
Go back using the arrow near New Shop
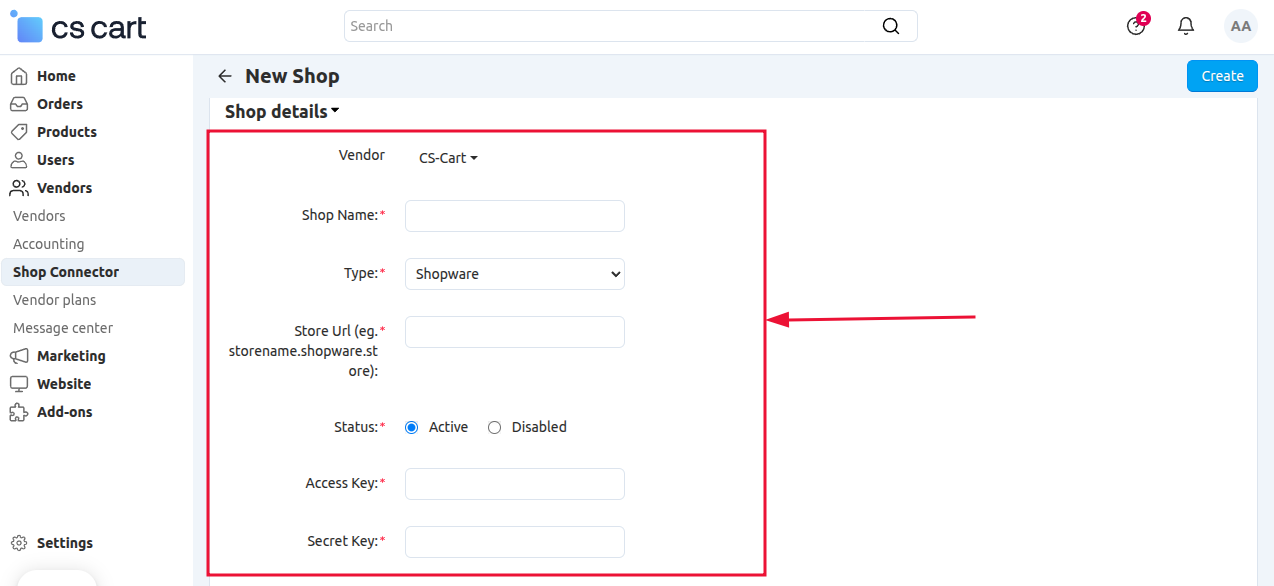click(x=224, y=75)
